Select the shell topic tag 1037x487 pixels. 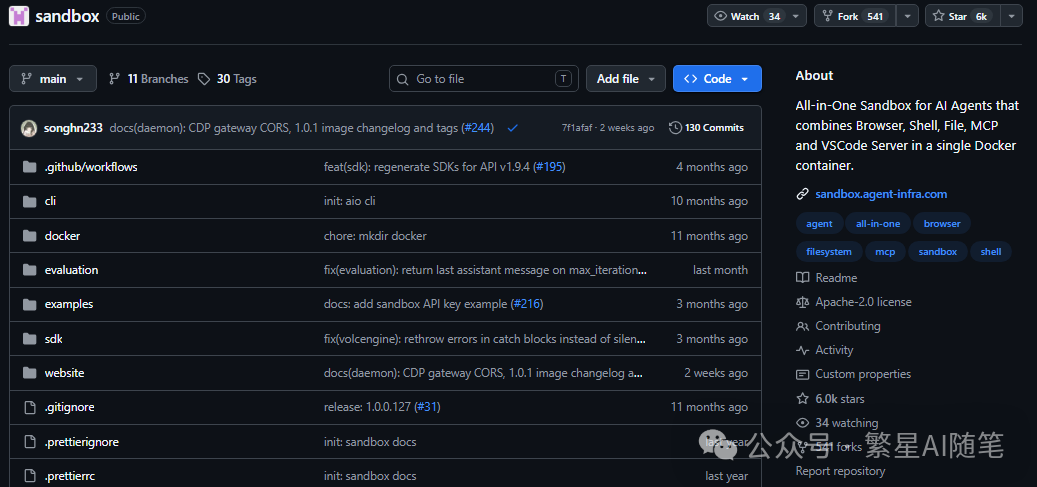[991, 251]
